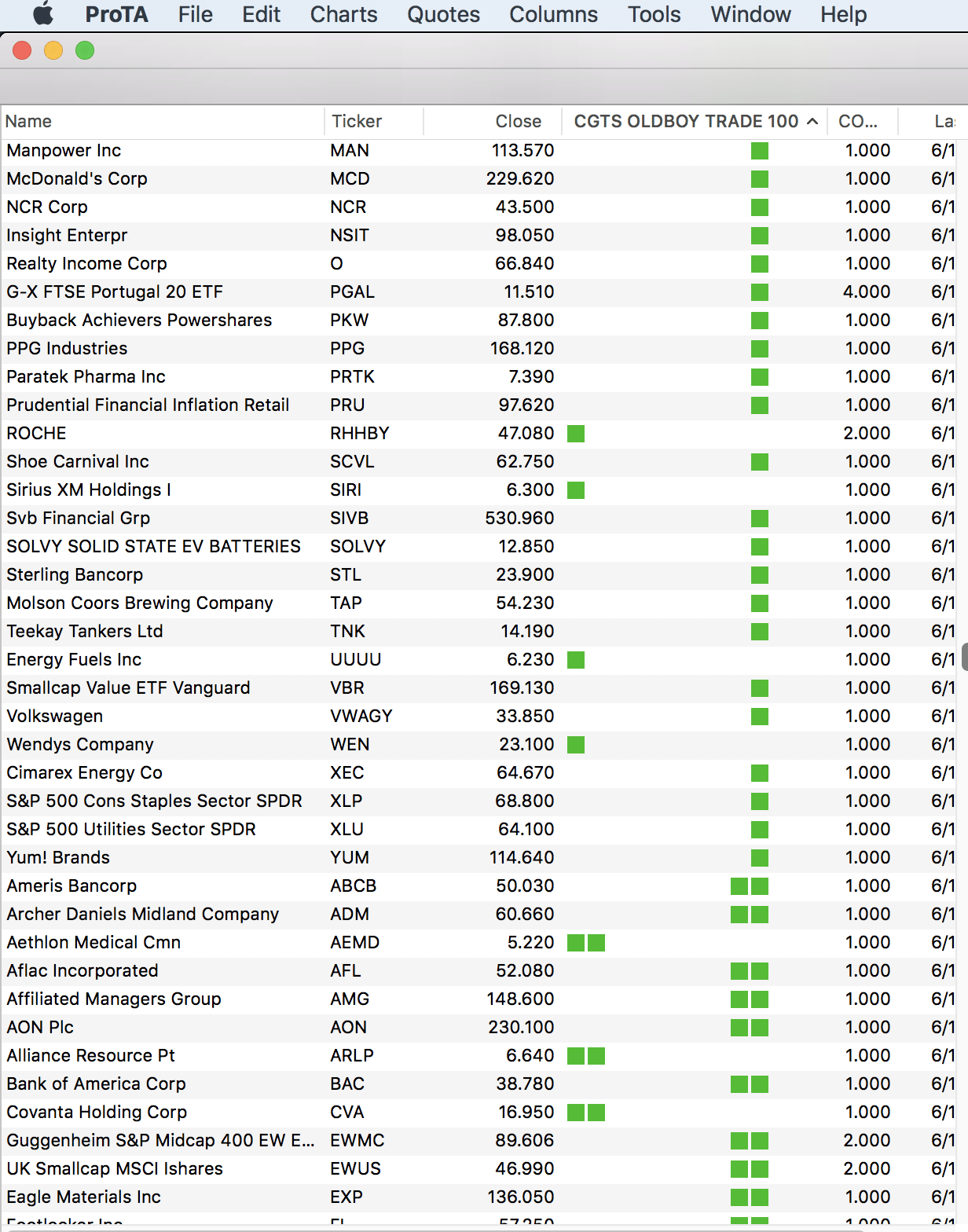Sort by the Ticker column header
The image size is (968, 1232).
[x=374, y=121]
